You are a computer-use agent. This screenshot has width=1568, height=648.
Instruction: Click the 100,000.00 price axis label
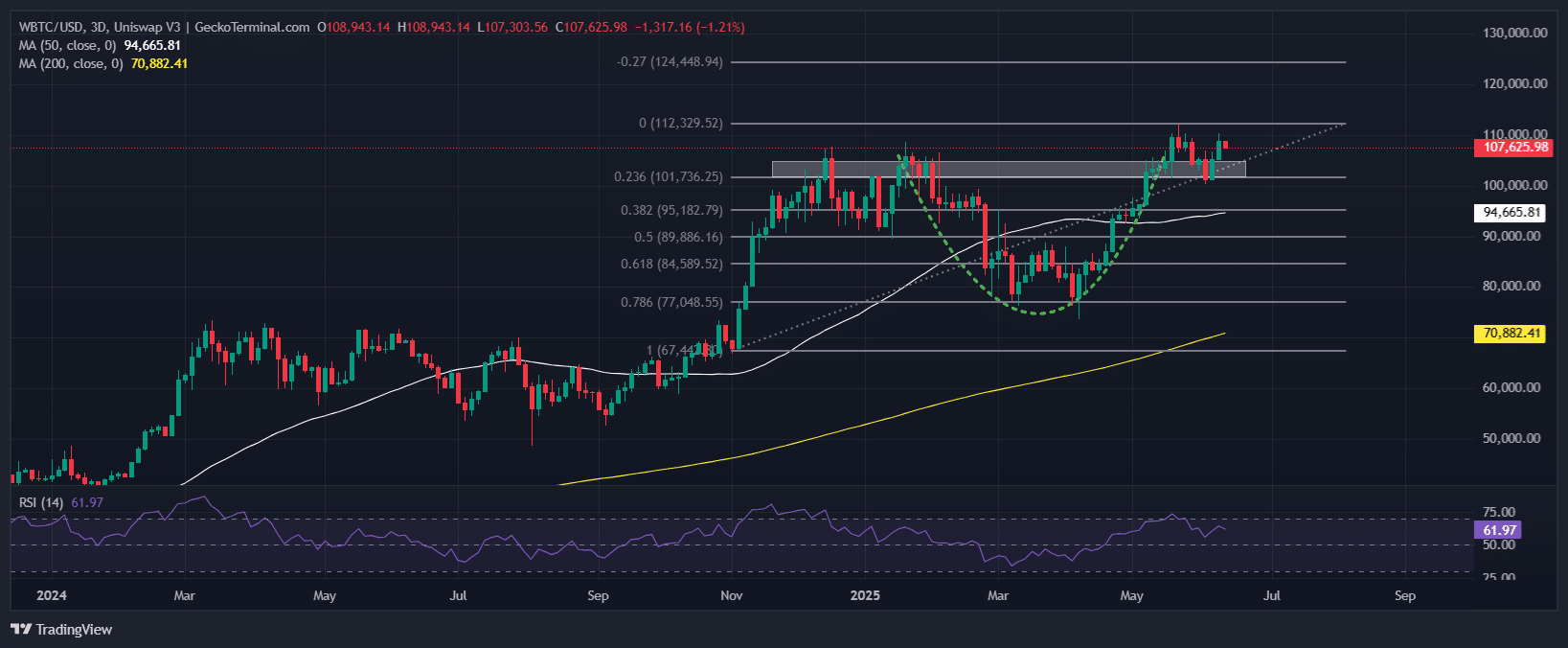tap(1514, 185)
